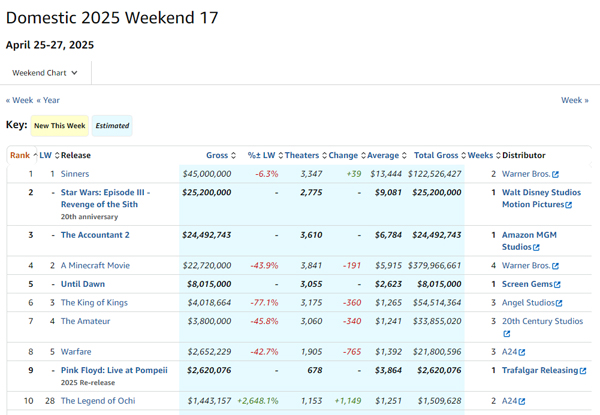600x415 pixels.
Task: Sort table by Rank column
Action: (23, 155)
